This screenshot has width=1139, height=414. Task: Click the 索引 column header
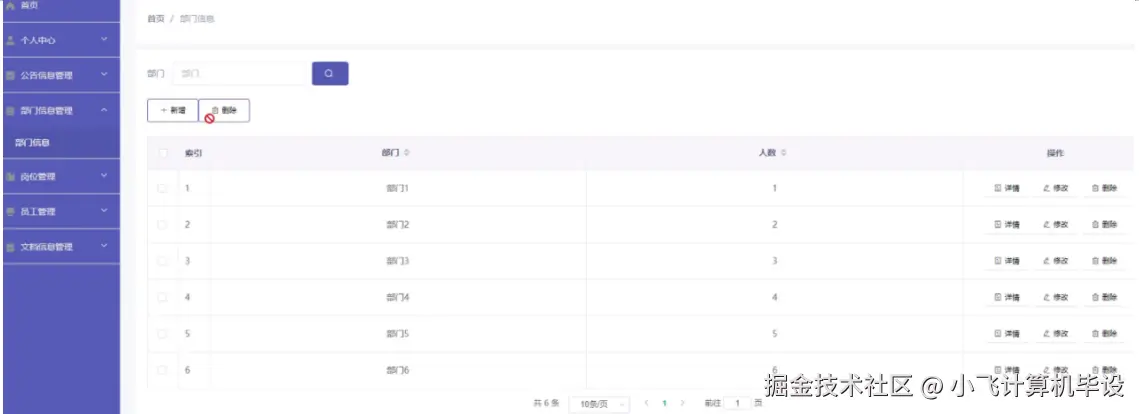(193, 153)
